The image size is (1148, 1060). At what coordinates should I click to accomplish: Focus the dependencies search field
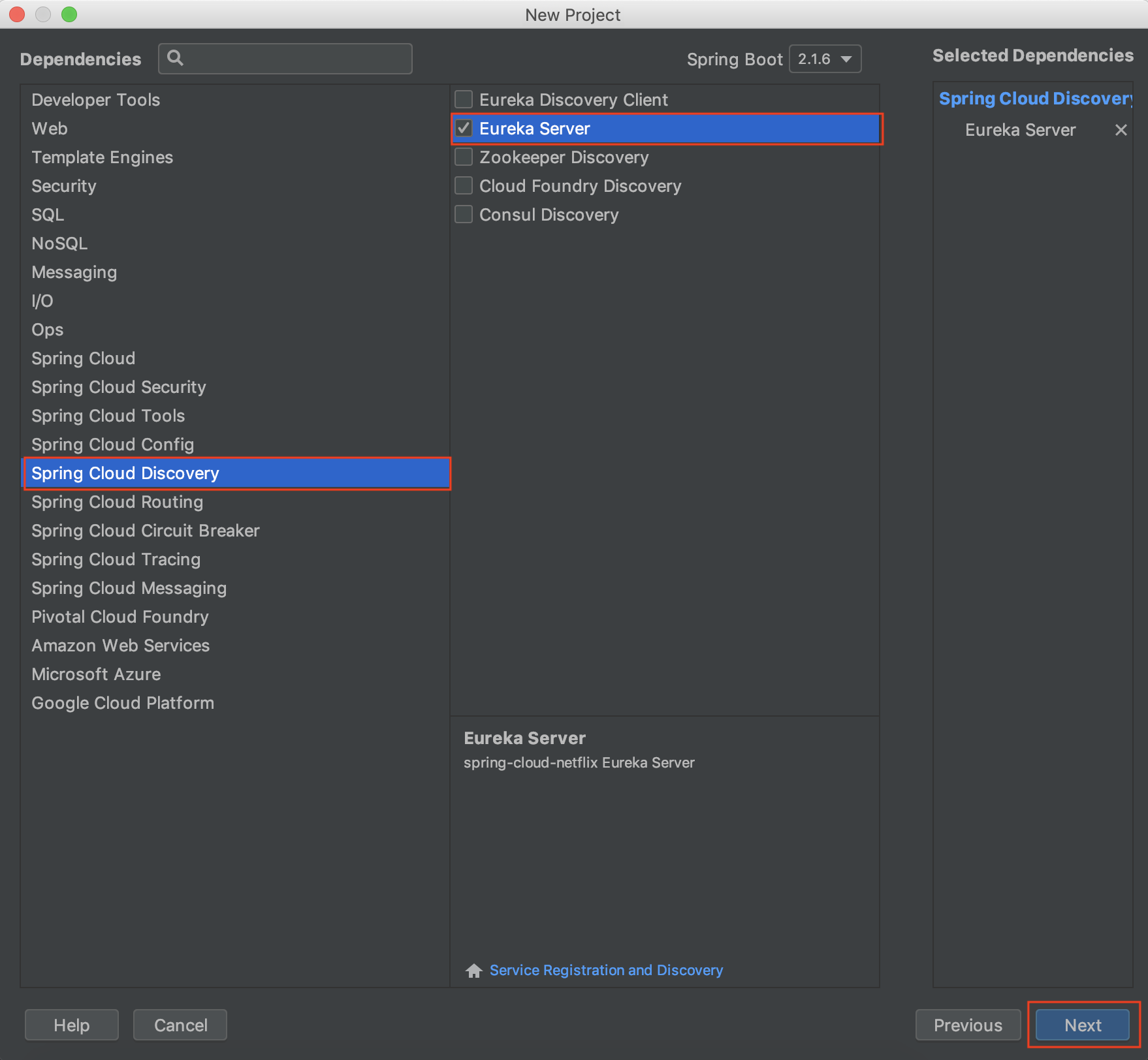(285, 59)
